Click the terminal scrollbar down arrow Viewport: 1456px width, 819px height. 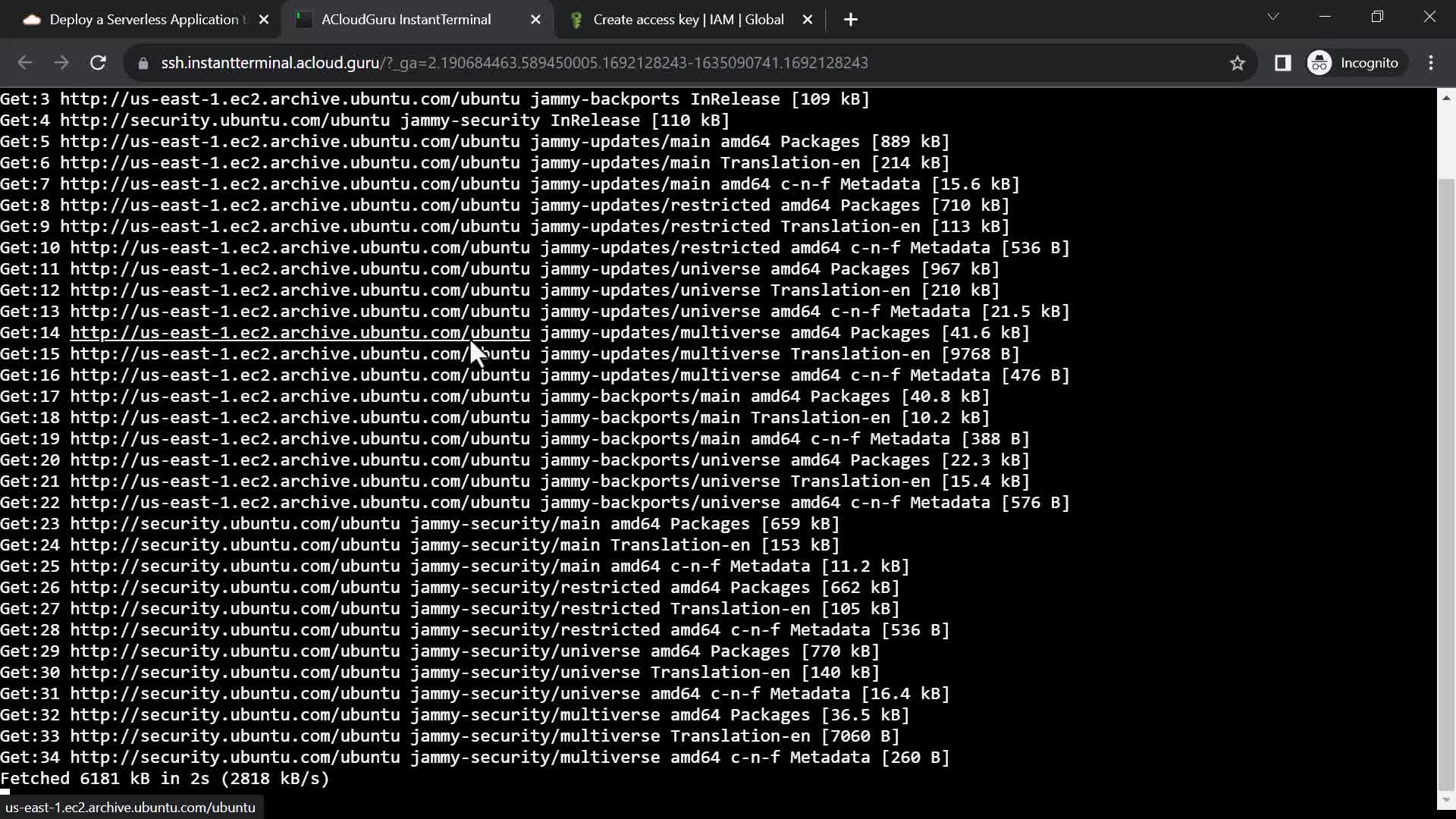(1446, 799)
